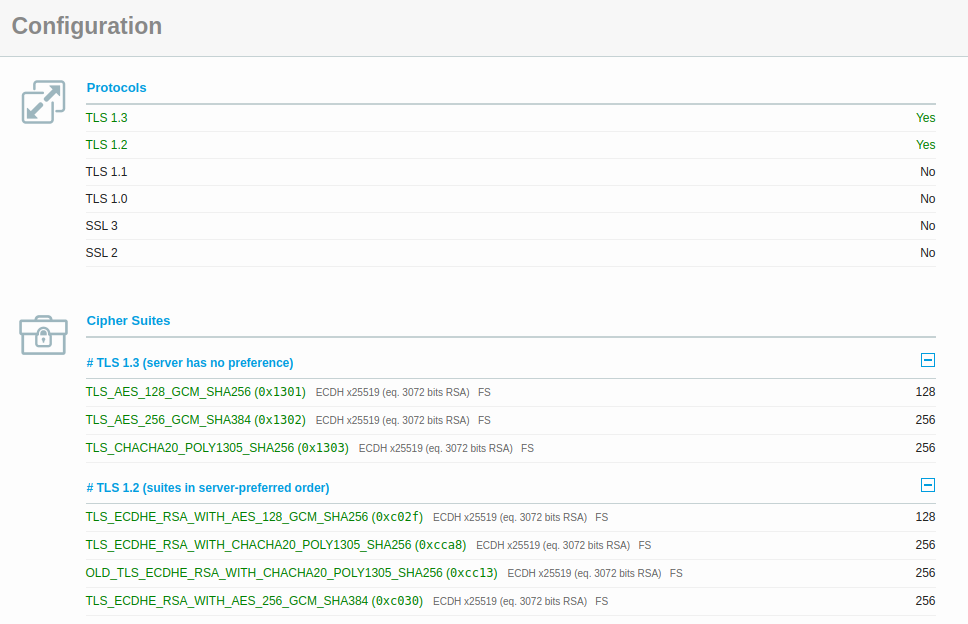Viewport: 968px width, 624px height.
Task: Click the '# TLS 1.2 (suites in server-preferred order)' header
Action: click(x=207, y=488)
